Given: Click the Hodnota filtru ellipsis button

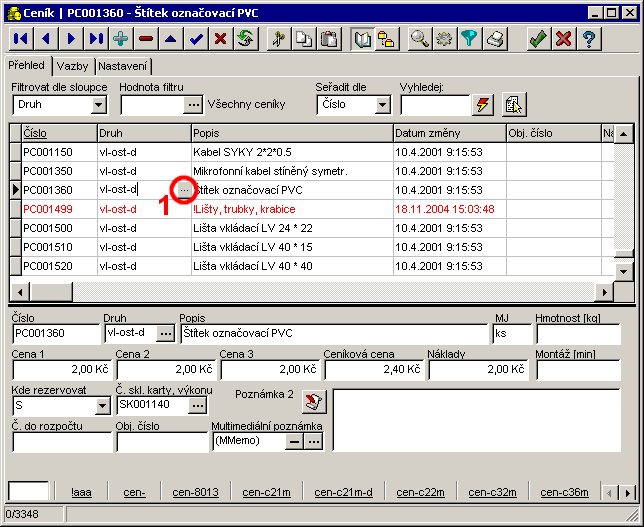Looking at the screenshot, I should click(x=194, y=105).
